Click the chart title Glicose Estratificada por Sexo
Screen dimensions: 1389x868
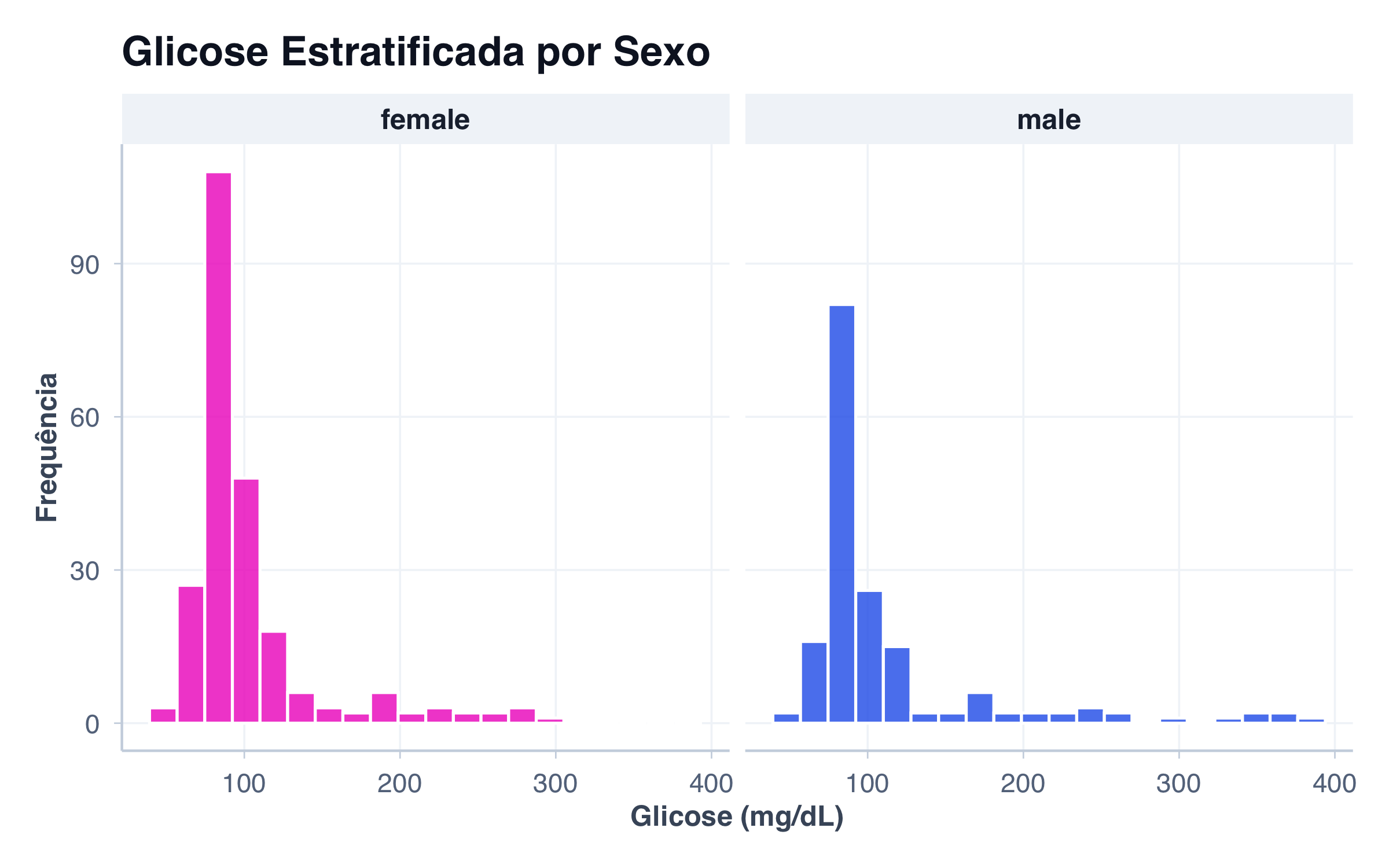[x=416, y=52]
